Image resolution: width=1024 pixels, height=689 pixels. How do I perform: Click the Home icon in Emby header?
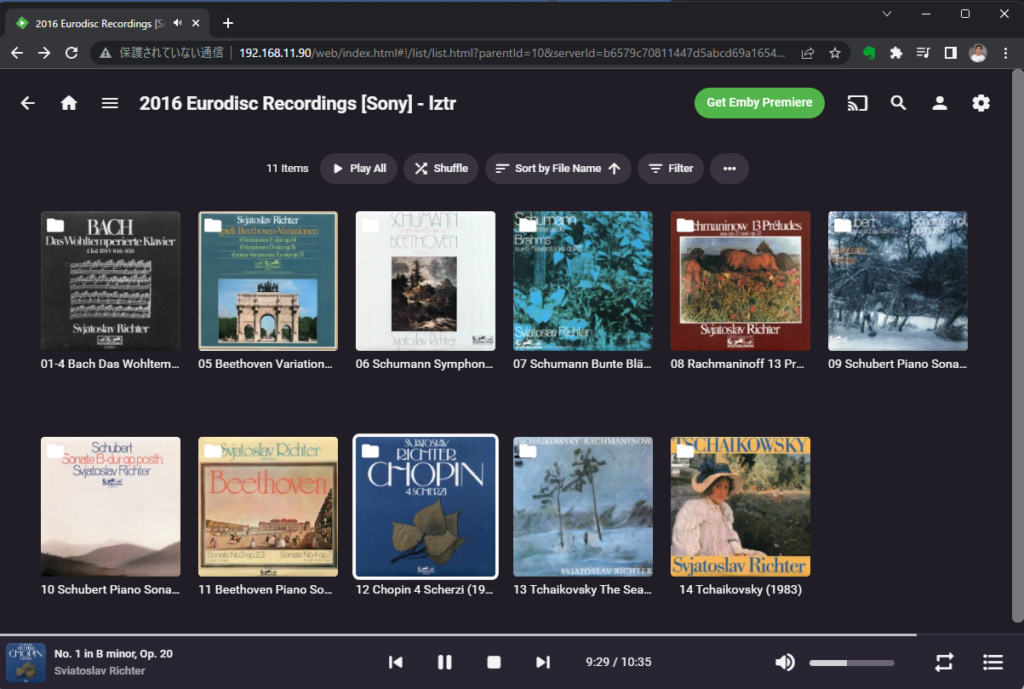pos(69,103)
